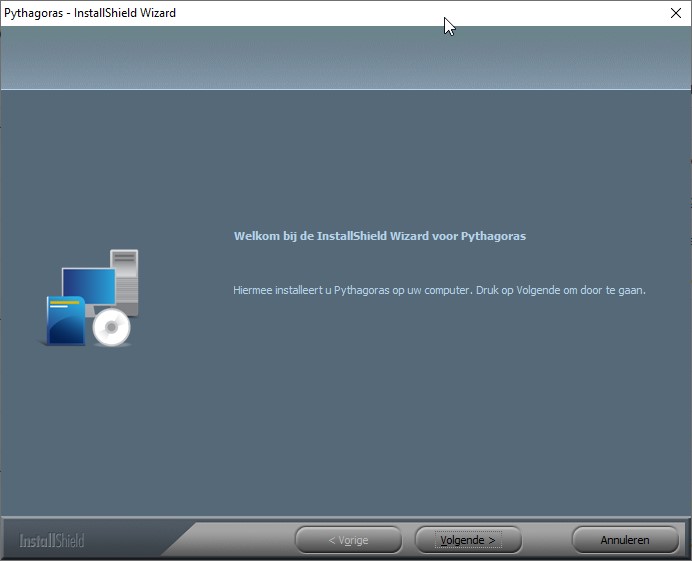Close the InstallShield Wizard window
Image resolution: width=692 pixels, height=561 pixels.
pyautogui.click(x=676, y=13)
